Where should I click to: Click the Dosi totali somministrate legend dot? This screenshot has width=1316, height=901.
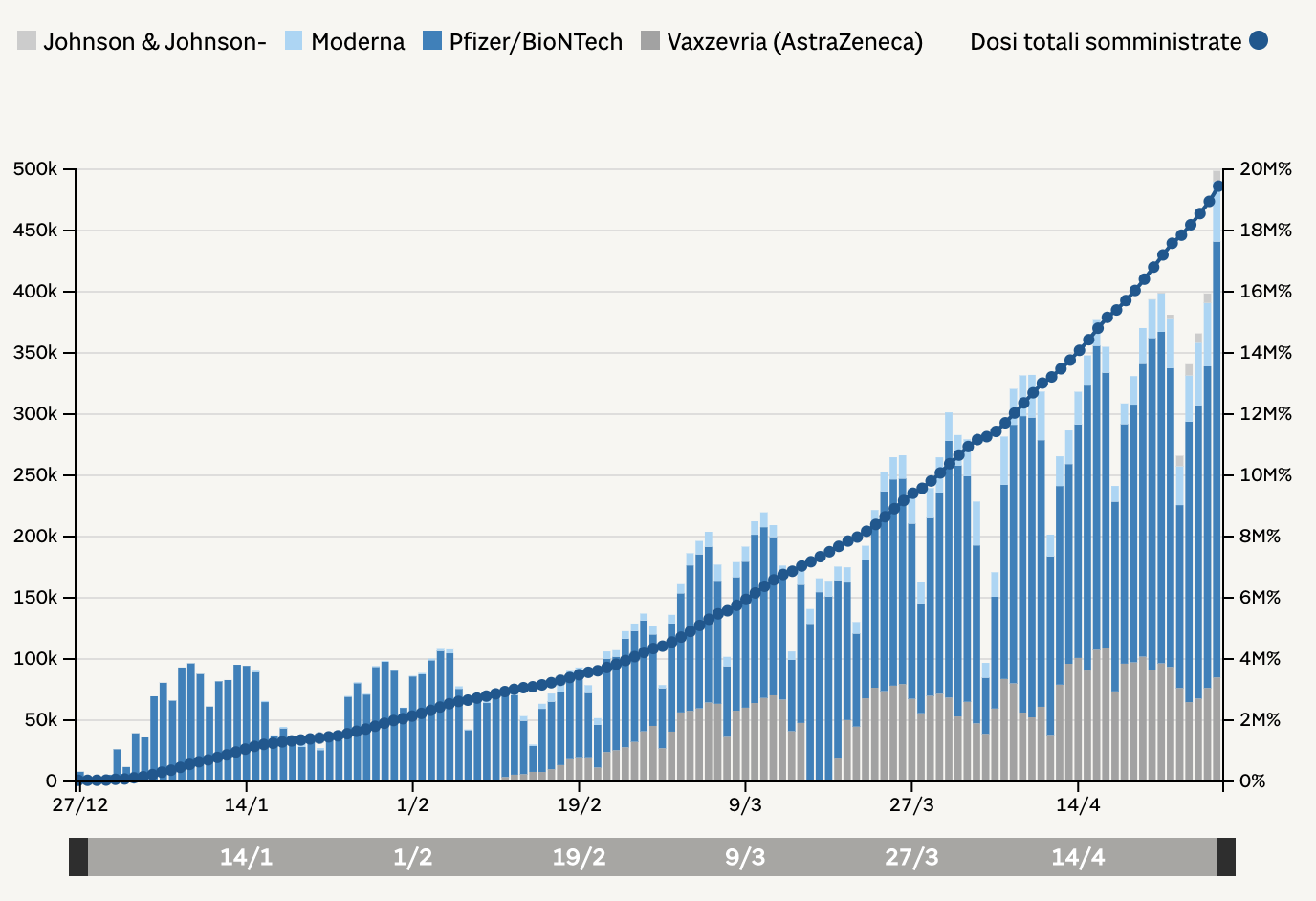pos(1259,41)
